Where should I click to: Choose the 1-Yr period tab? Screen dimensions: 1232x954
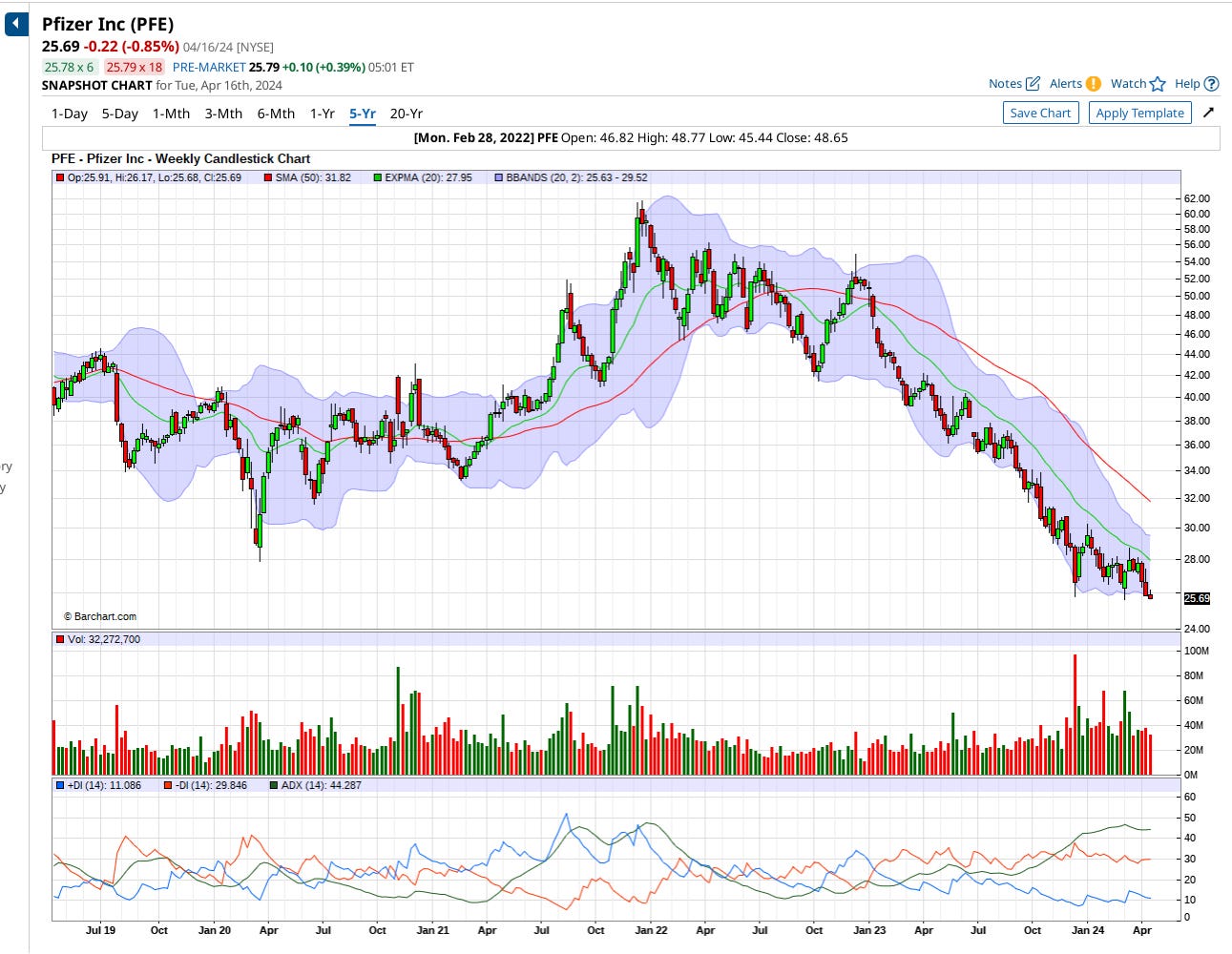[x=323, y=114]
